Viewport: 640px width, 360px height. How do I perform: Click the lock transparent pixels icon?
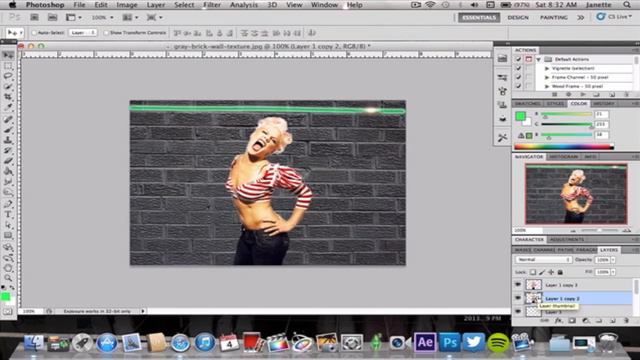click(x=533, y=272)
